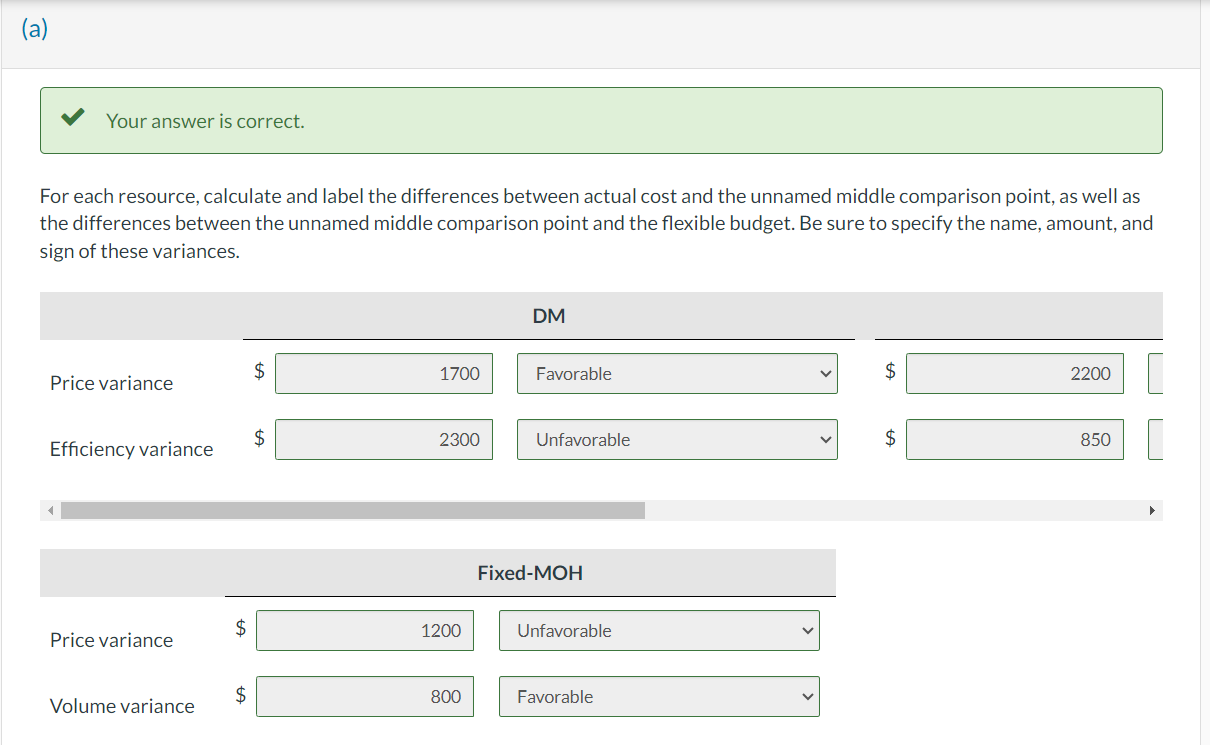Click the right scroll arrow on the scrollbar
The image size is (1210, 745).
point(1152,510)
